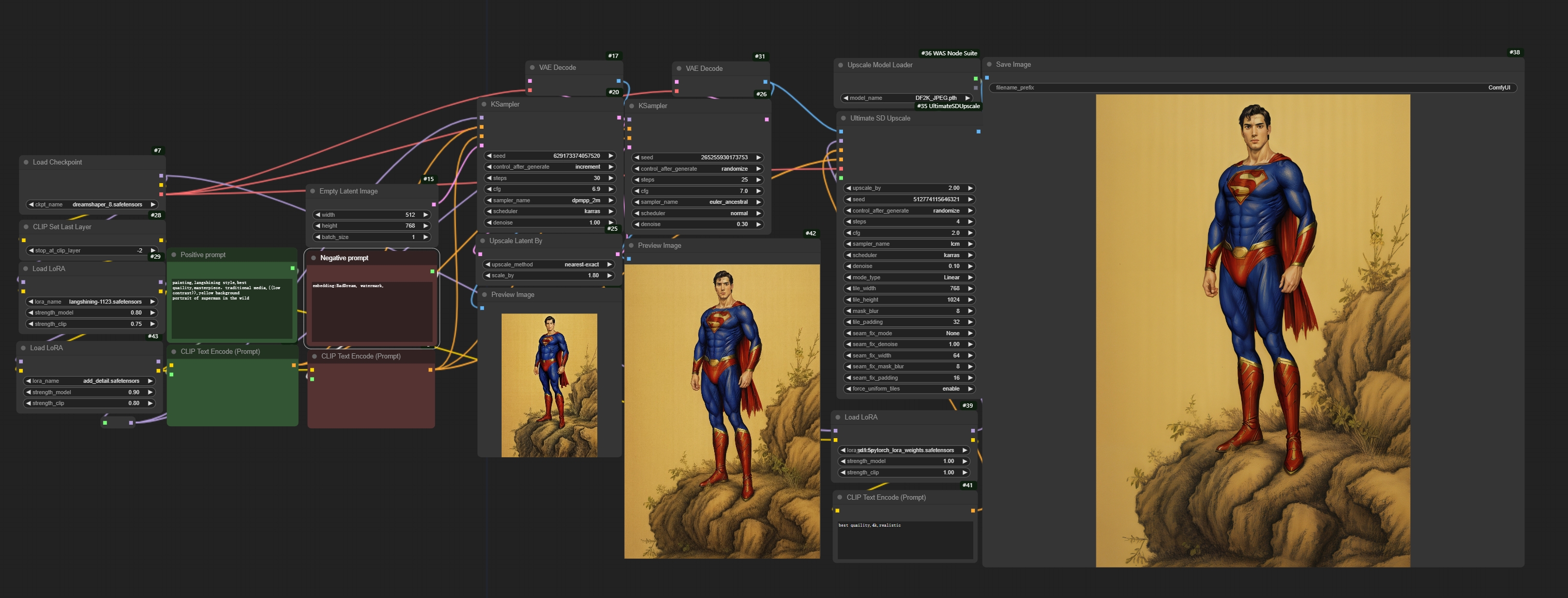
Task: Click the mask_blur 8 value
Action: tap(957, 310)
